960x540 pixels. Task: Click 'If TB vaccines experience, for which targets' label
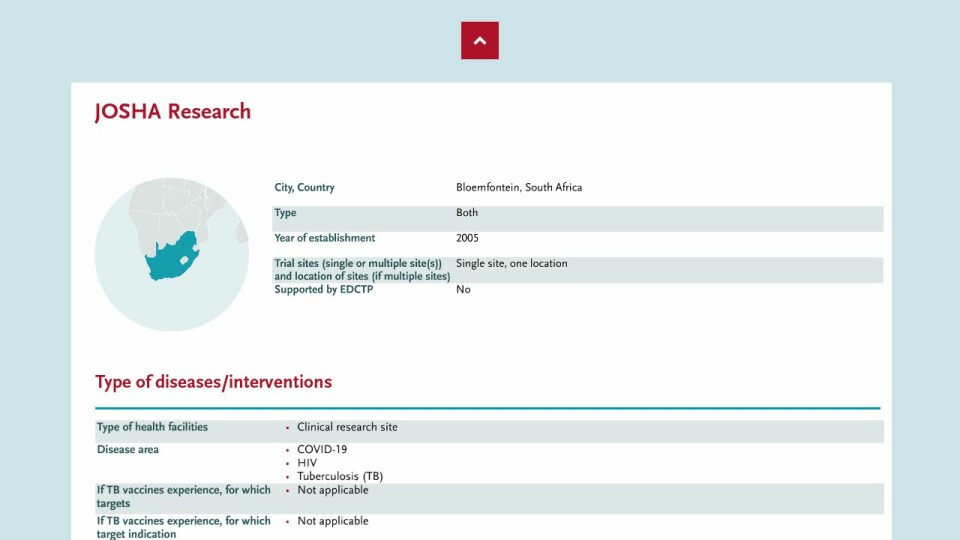[x=183, y=497]
